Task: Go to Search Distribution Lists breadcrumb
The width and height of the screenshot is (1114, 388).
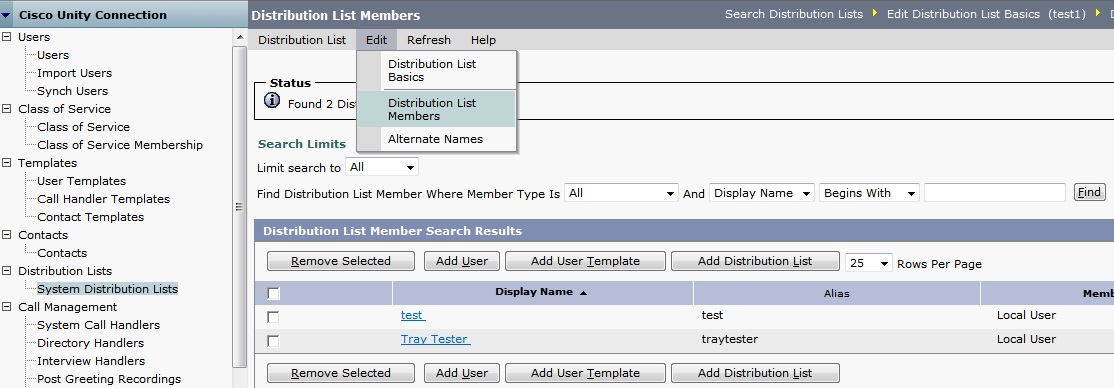Action: click(794, 14)
